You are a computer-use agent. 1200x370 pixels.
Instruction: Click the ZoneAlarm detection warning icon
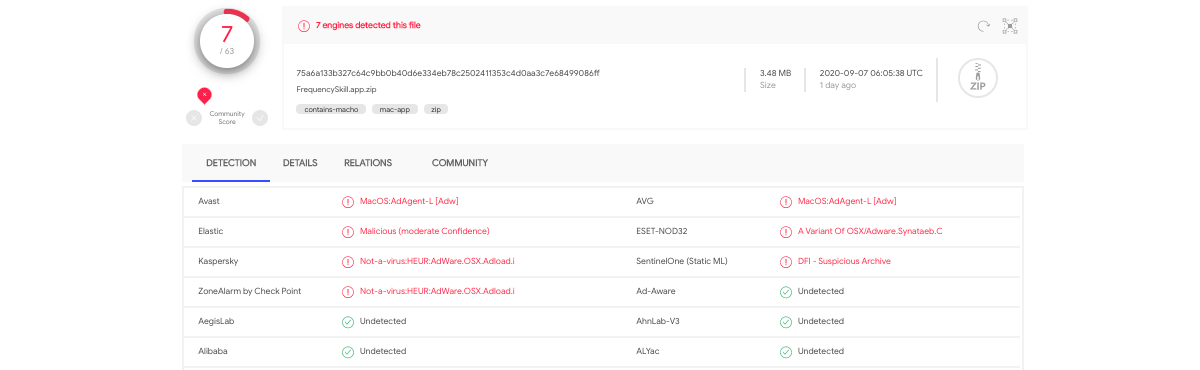point(348,291)
